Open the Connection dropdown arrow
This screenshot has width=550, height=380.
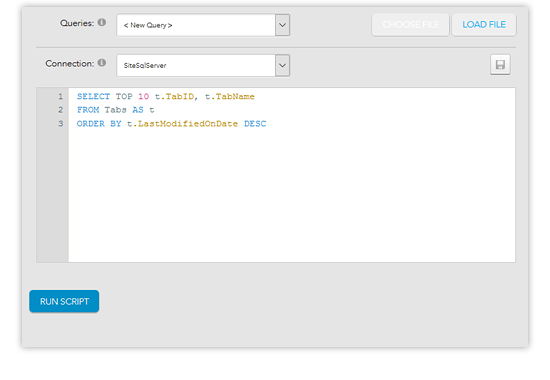(x=282, y=65)
